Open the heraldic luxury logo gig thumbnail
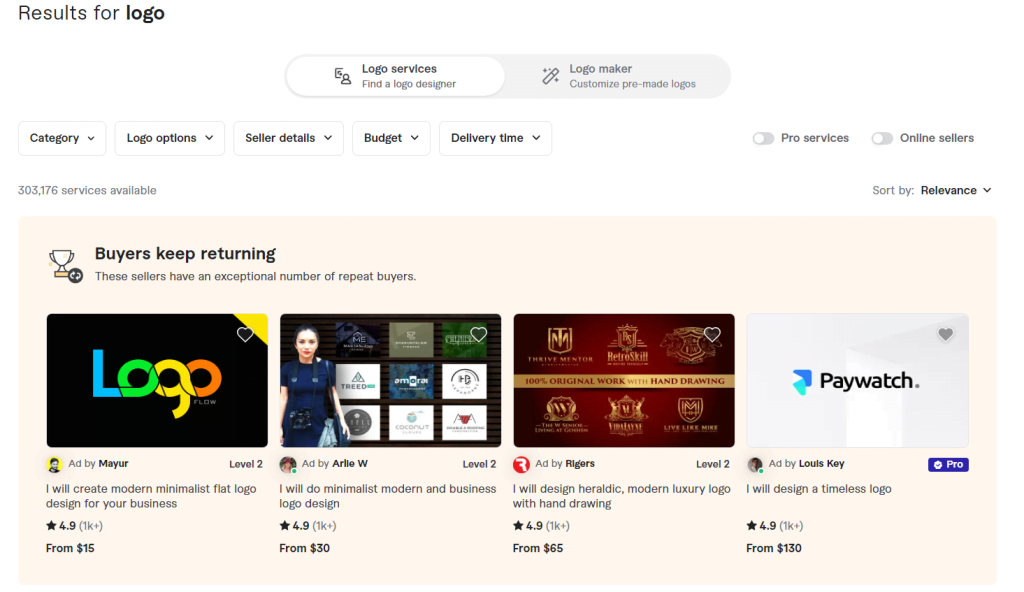1024x592 pixels. point(624,380)
